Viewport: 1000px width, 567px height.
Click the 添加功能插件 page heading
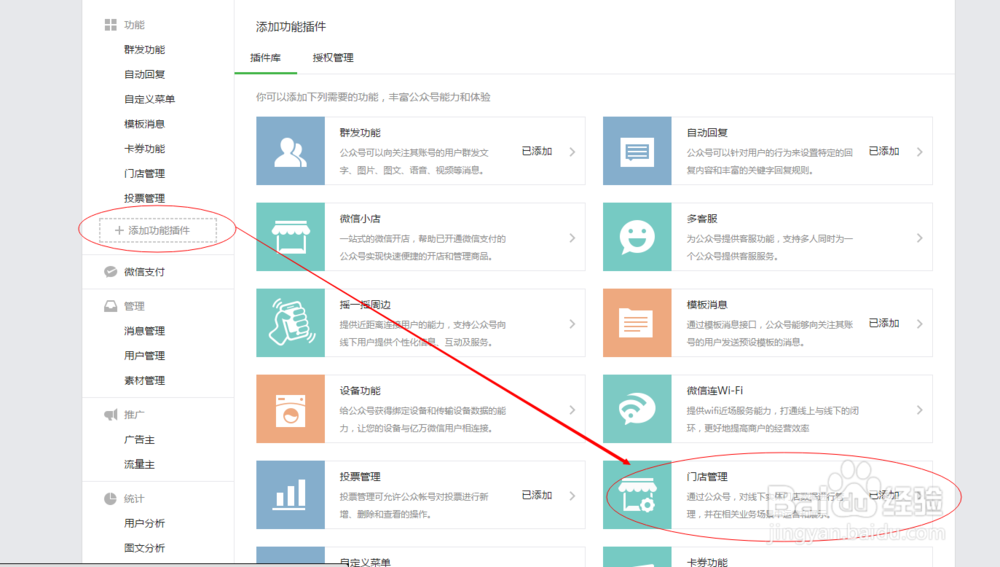(291, 27)
